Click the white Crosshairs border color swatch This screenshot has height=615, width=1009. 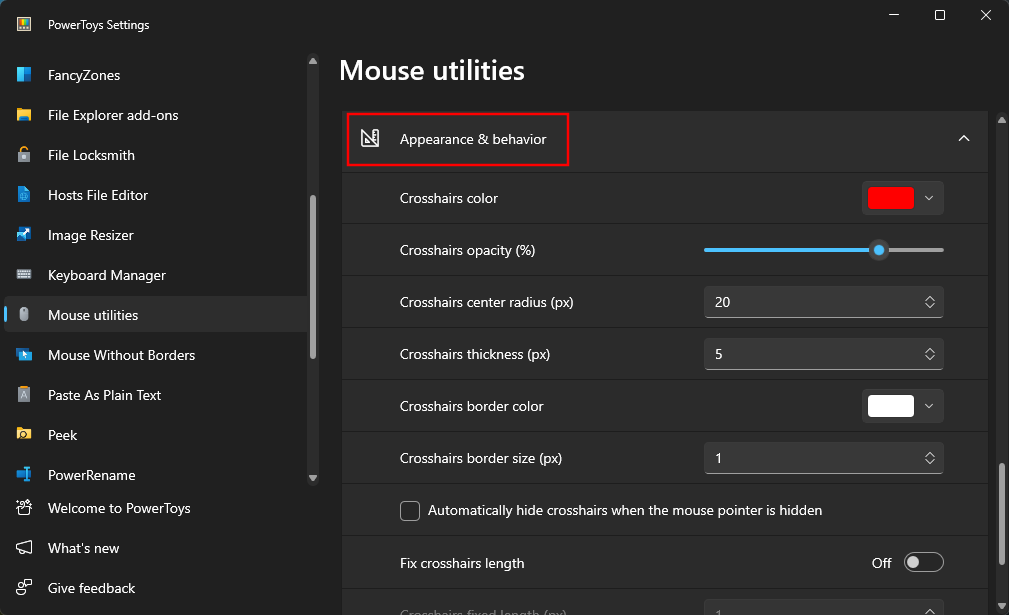[891, 406]
